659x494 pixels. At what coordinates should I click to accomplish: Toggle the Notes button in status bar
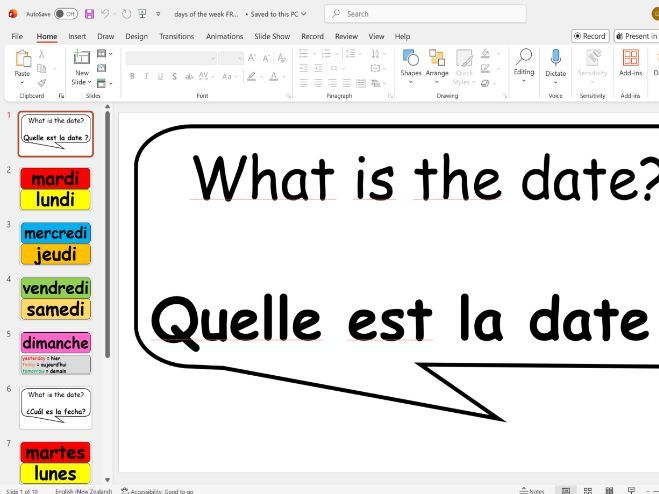click(x=532, y=491)
